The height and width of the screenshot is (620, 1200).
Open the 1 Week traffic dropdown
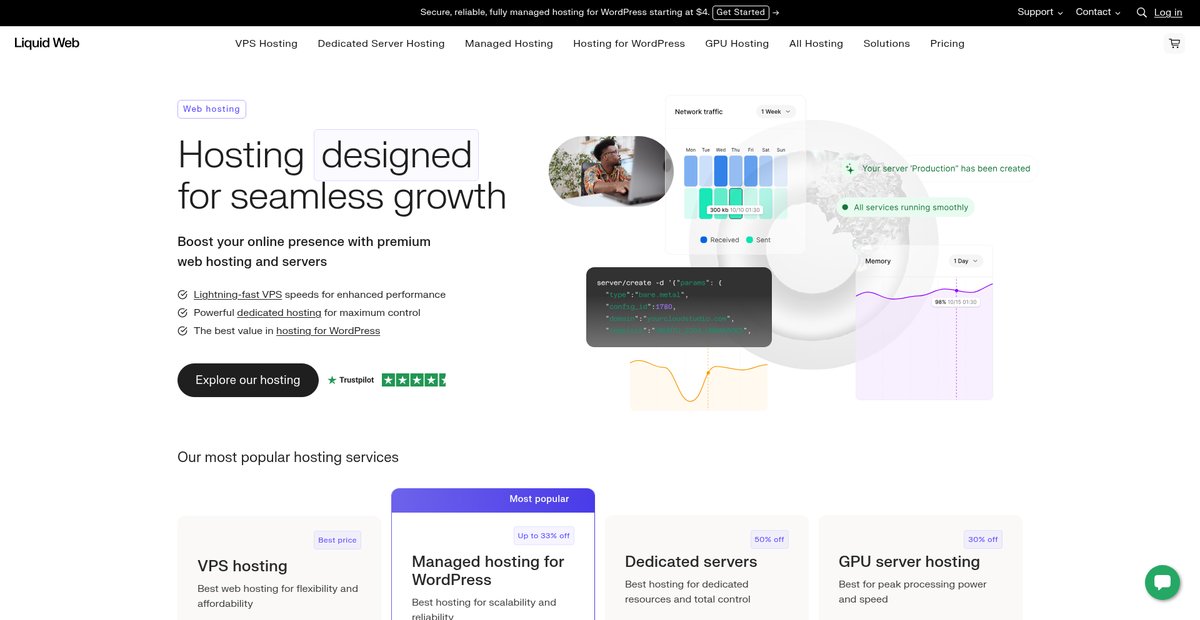coord(776,112)
